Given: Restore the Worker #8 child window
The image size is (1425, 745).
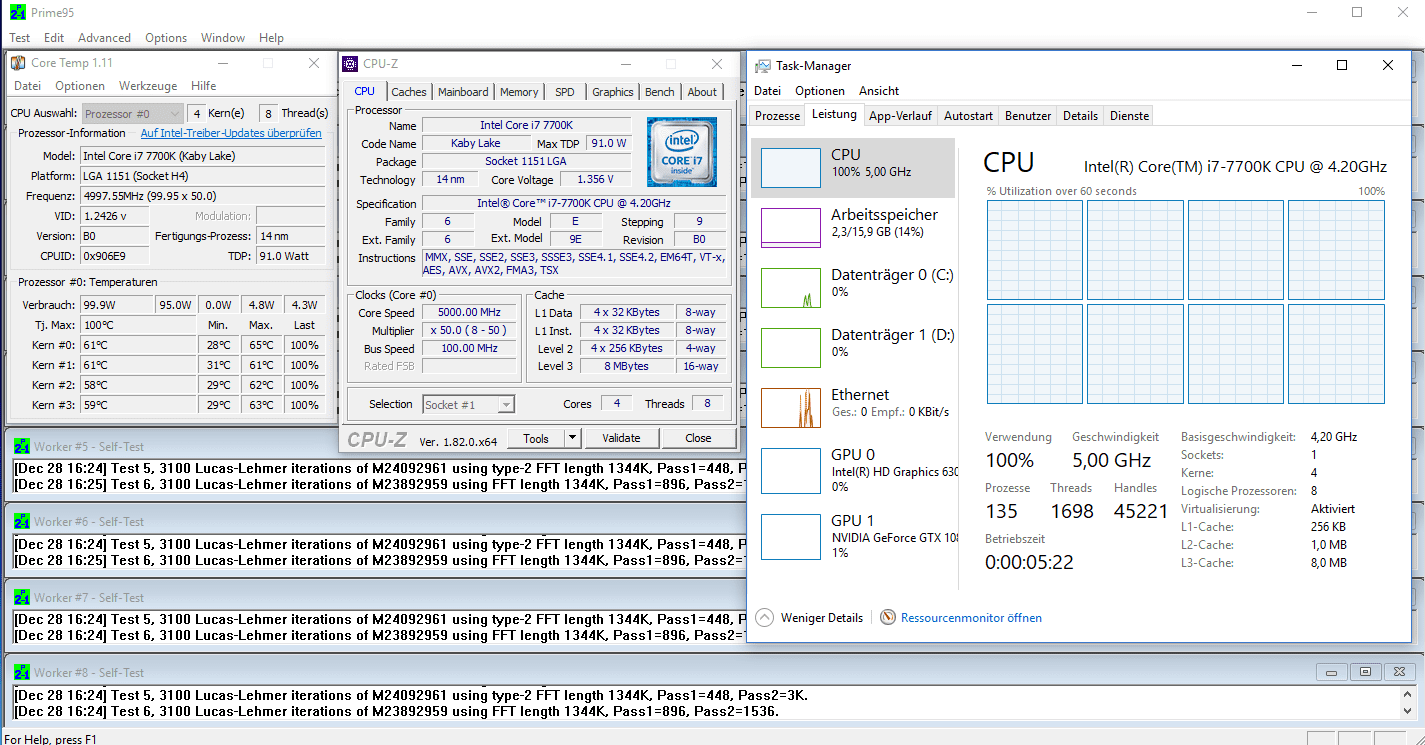Looking at the screenshot, I should coord(1366,672).
